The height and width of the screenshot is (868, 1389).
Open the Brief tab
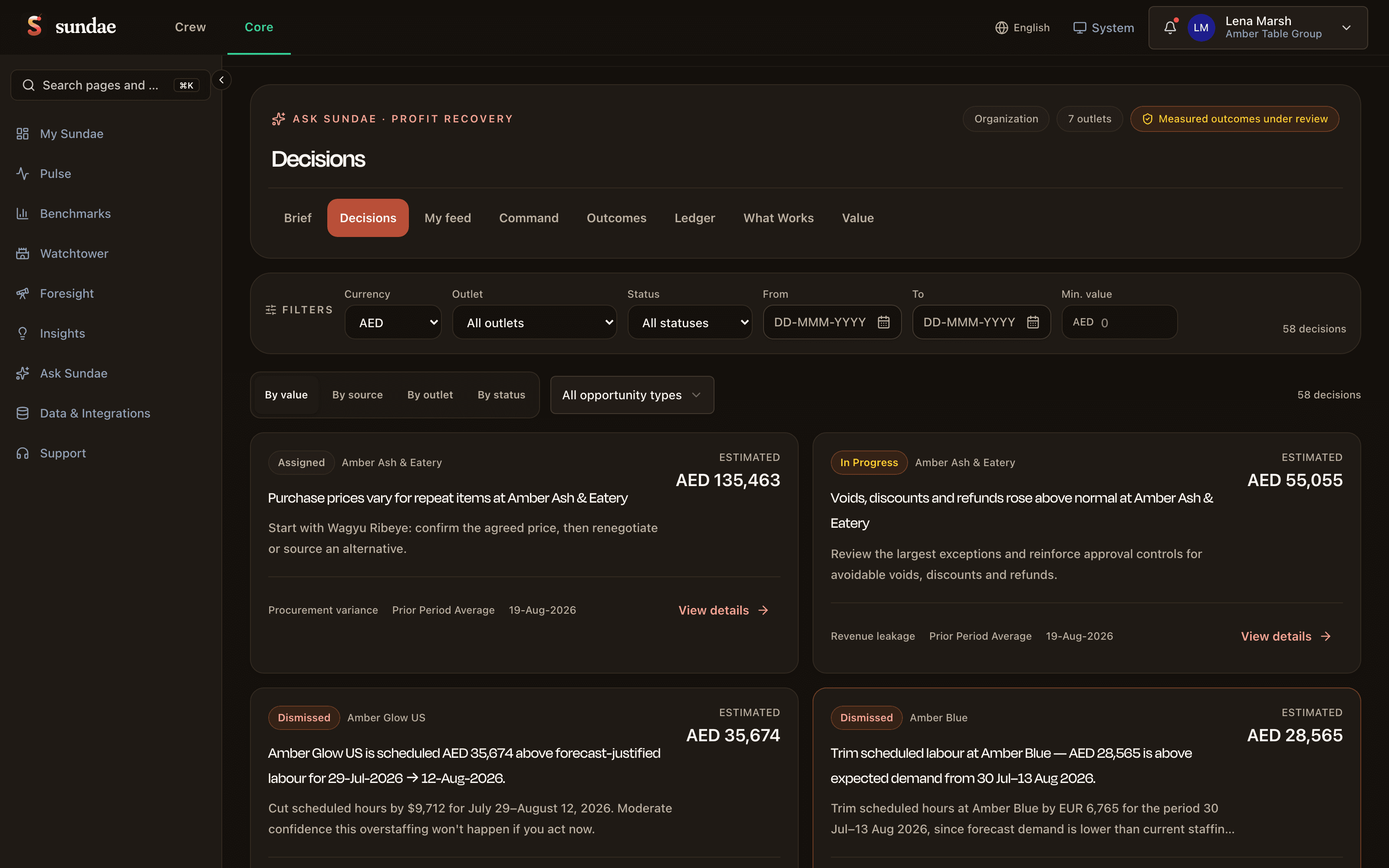point(298,218)
